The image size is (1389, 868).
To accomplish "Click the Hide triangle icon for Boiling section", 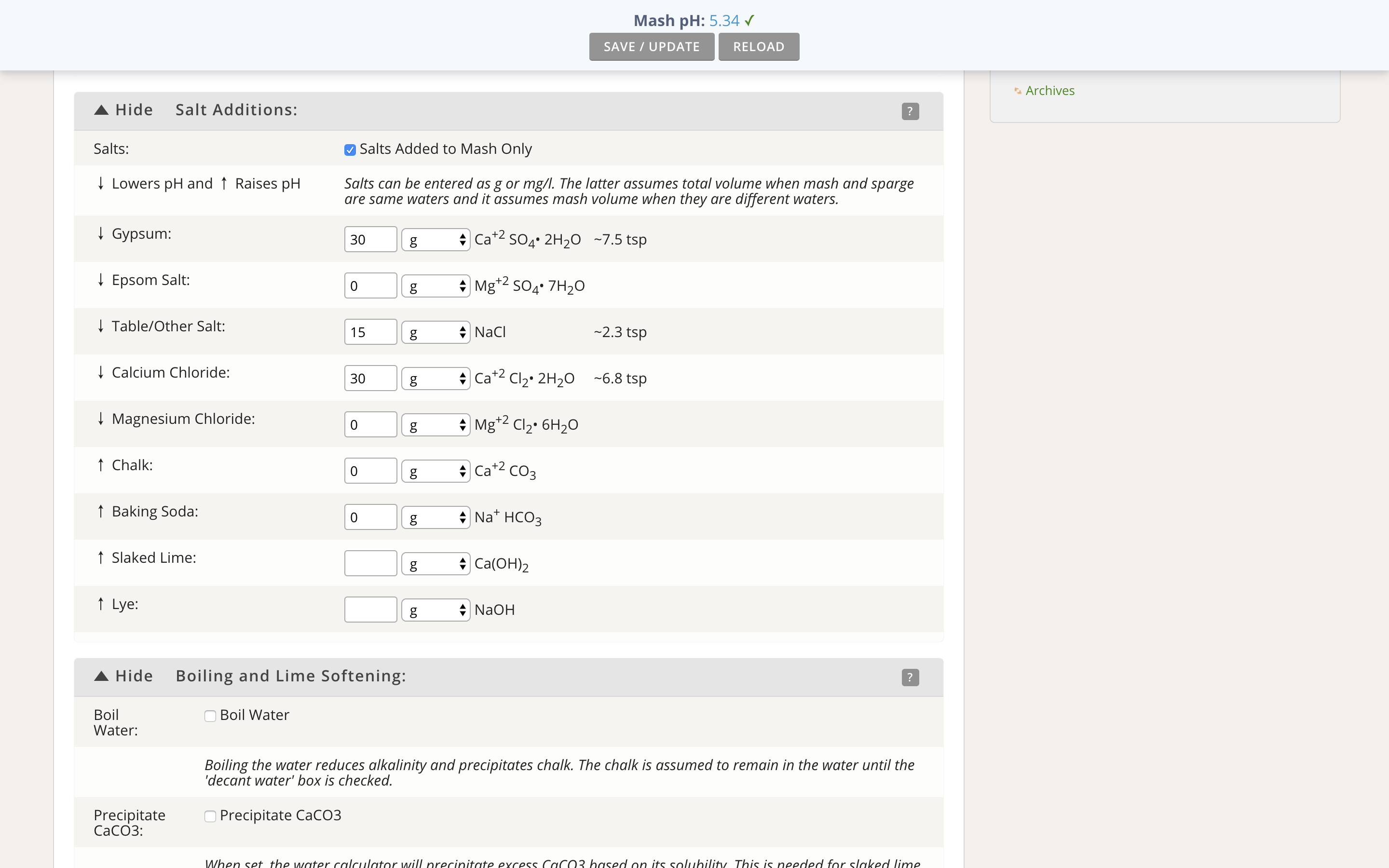I will click(x=100, y=675).
